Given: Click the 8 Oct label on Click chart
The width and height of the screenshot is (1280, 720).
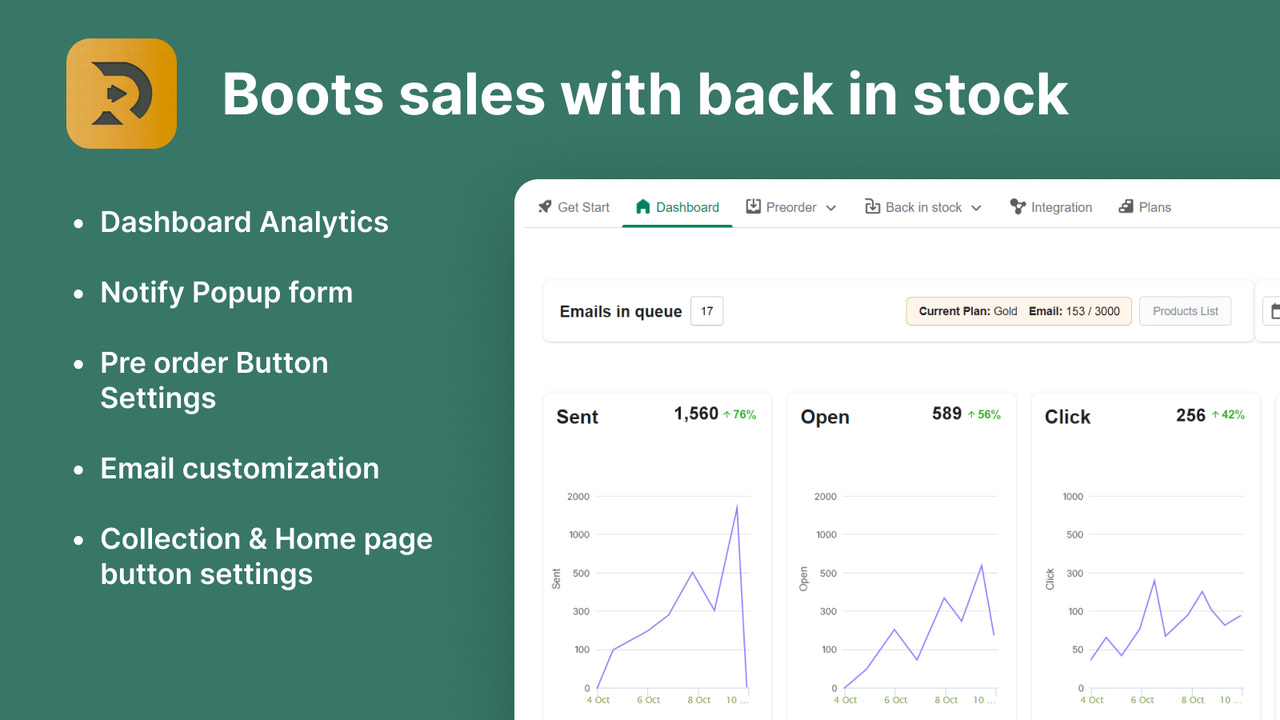Looking at the screenshot, I should (1192, 700).
